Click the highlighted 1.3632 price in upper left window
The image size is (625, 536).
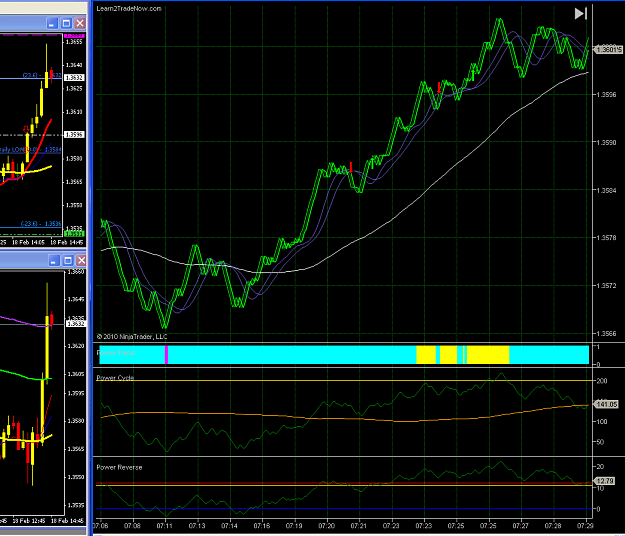pyautogui.click(x=74, y=77)
